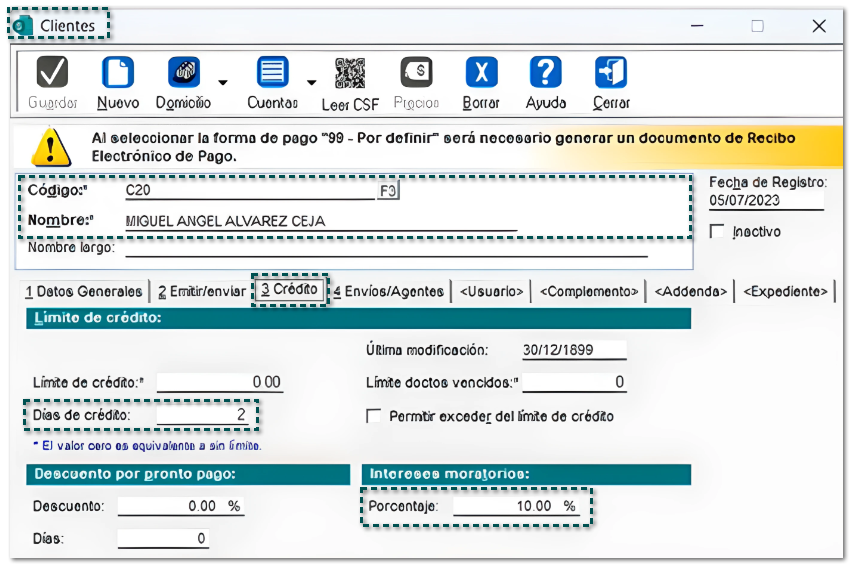852x567 pixels.
Task: Open the 4 Envíos/Agentes tab
Action: [389, 291]
